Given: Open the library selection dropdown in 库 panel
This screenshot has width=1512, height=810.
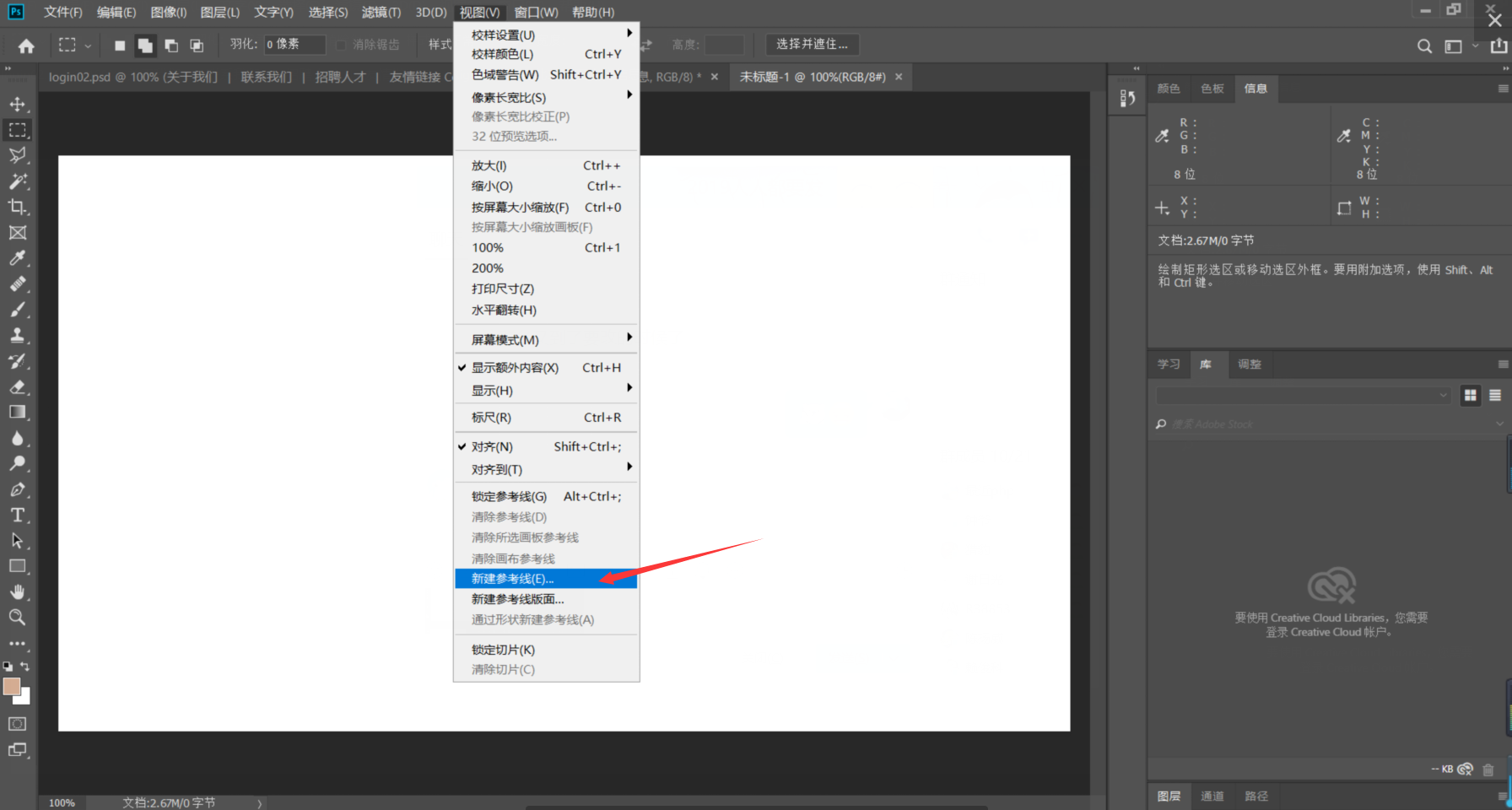Looking at the screenshot, I should click(x=1303, y=395).
